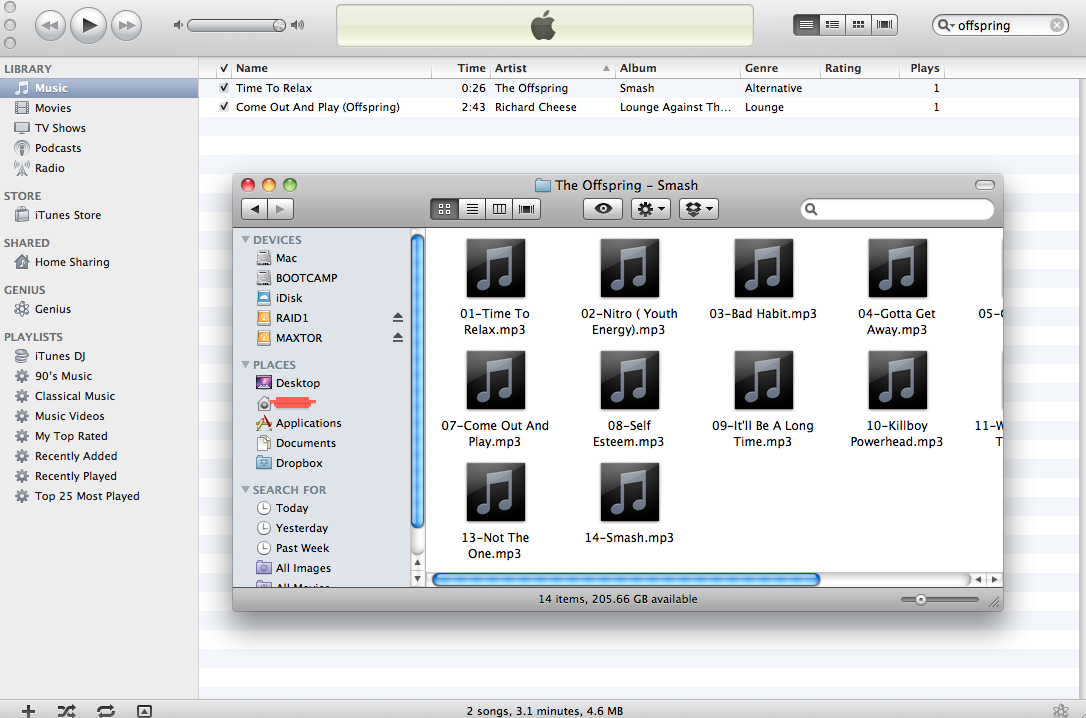Select the 03-Bad Habit.mp3 file
The image size is (1086, 718).
coord(763,280)
